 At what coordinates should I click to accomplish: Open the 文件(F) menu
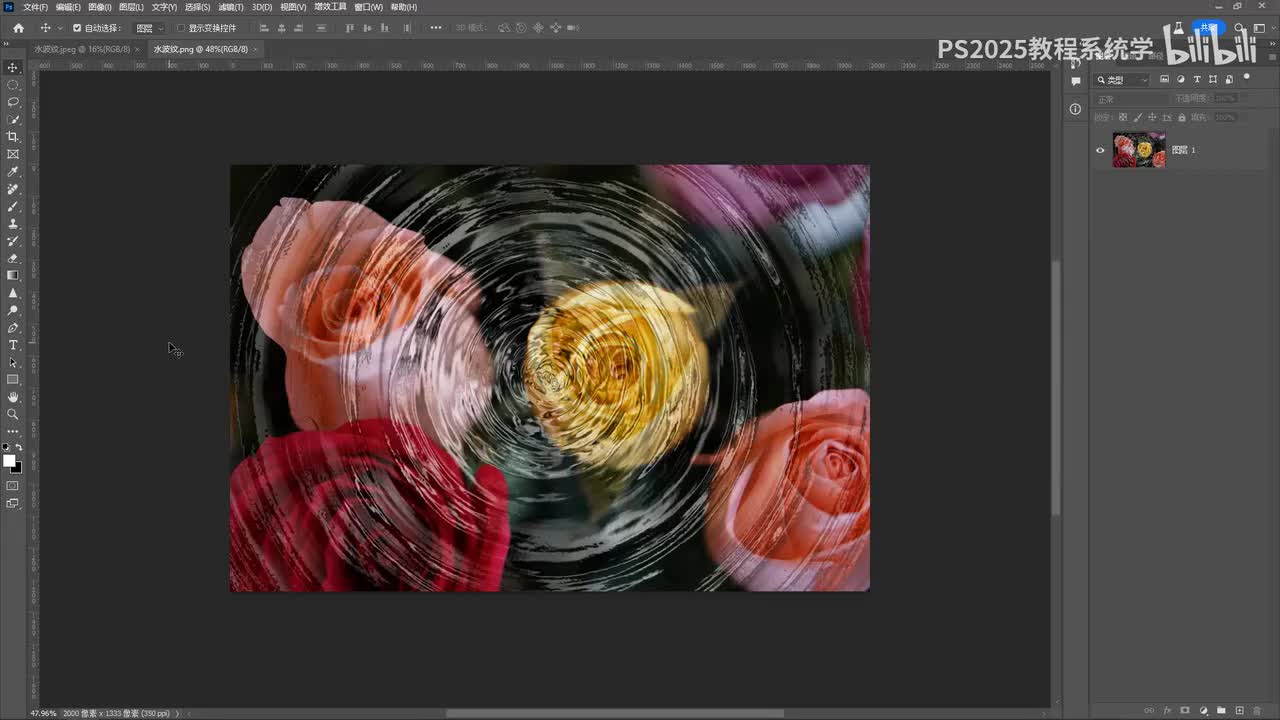coord(35,7)
